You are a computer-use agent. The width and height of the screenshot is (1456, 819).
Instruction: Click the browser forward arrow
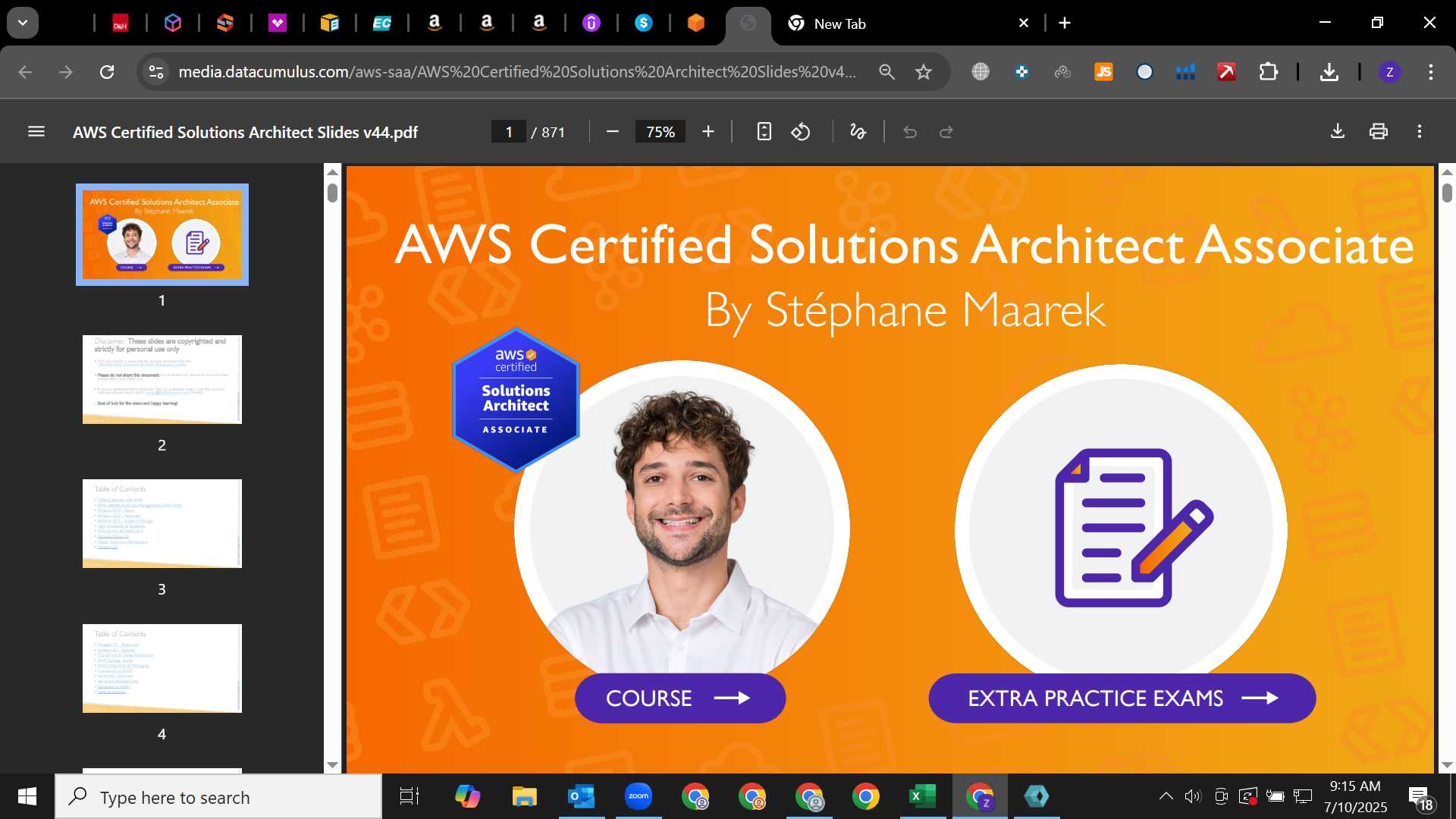click(66, 72)
